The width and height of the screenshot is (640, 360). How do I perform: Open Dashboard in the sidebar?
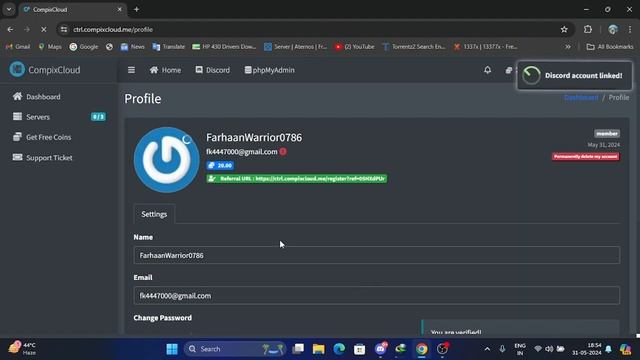[37, 97]
